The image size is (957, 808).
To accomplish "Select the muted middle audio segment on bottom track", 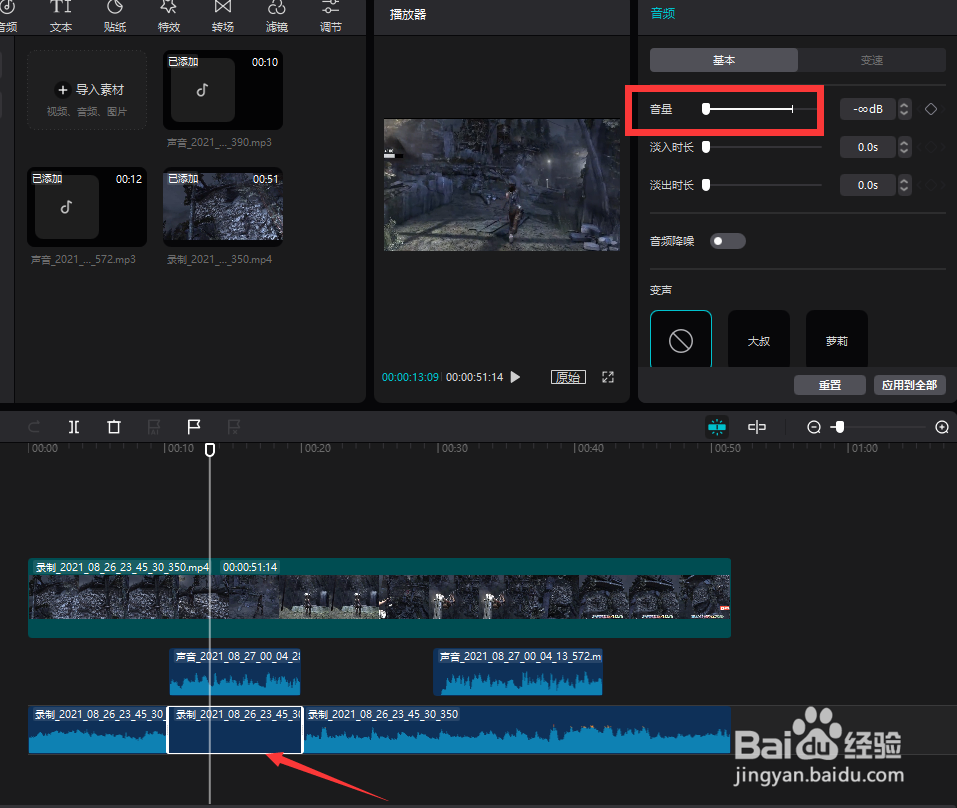I will pyautogui.click(x=235, y=730).
